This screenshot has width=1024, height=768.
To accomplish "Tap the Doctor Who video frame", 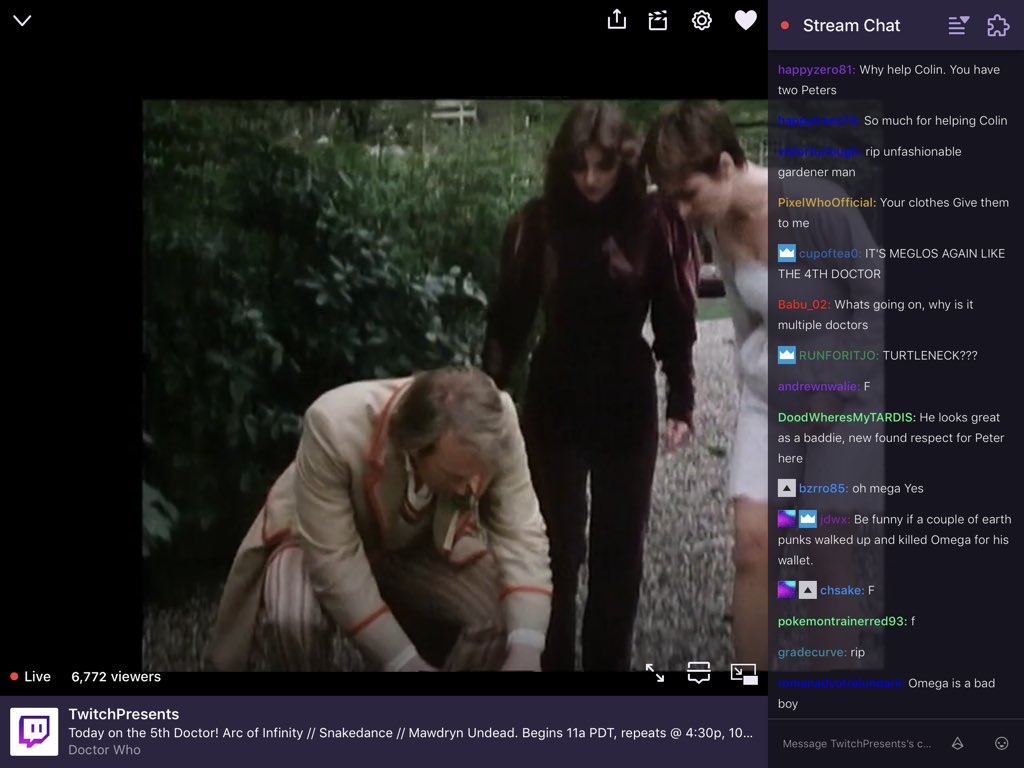I will (455, 385).
